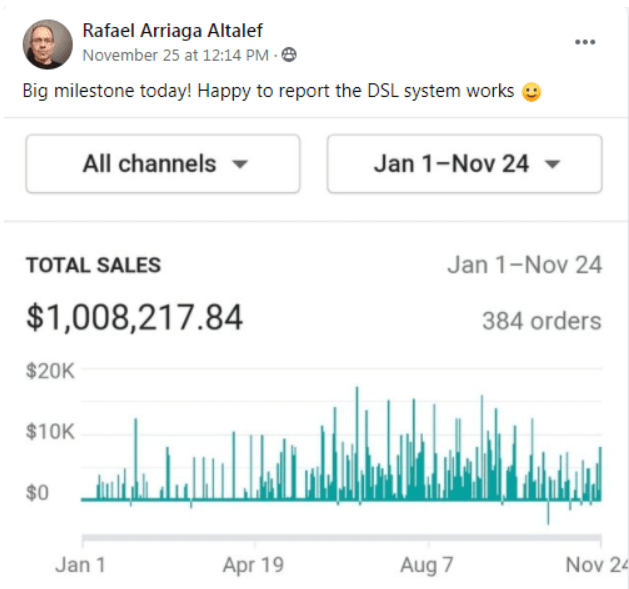Viewport: 629px width, 589px height.
Task: Click the $10K y-axis label
Action: (50, 433)
